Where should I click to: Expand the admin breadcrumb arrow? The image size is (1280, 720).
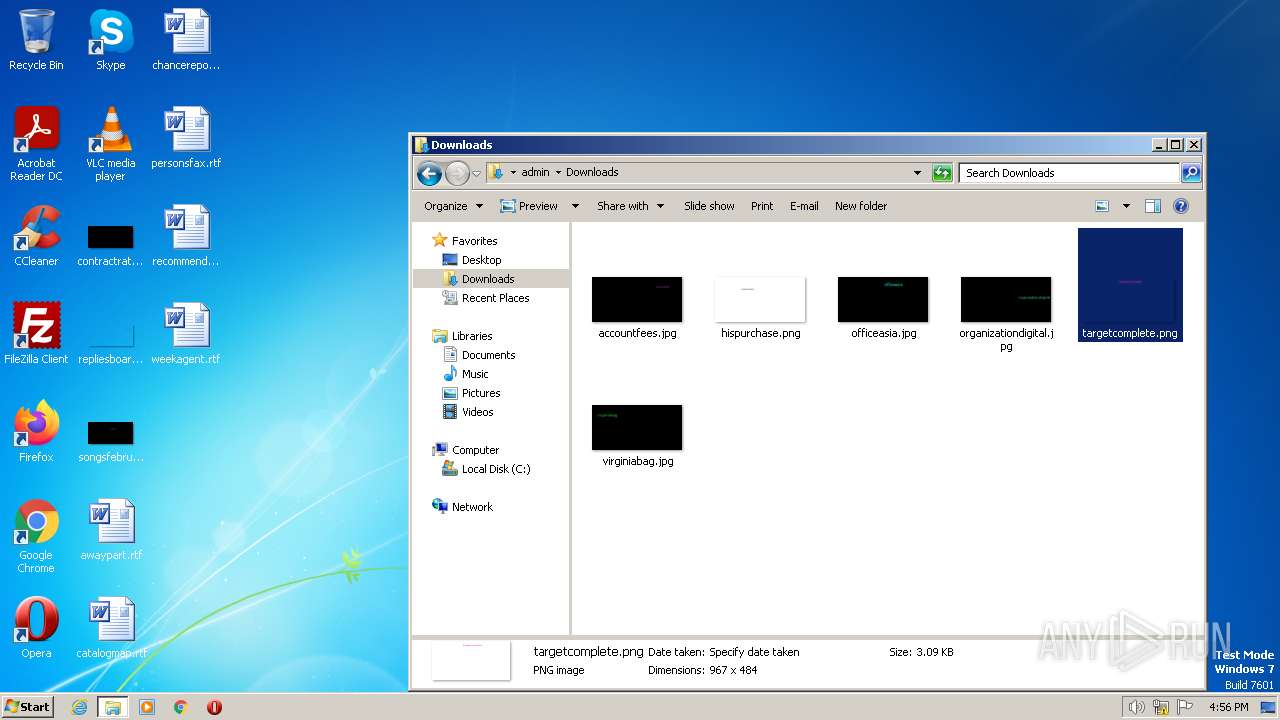[x=558, y=172]
